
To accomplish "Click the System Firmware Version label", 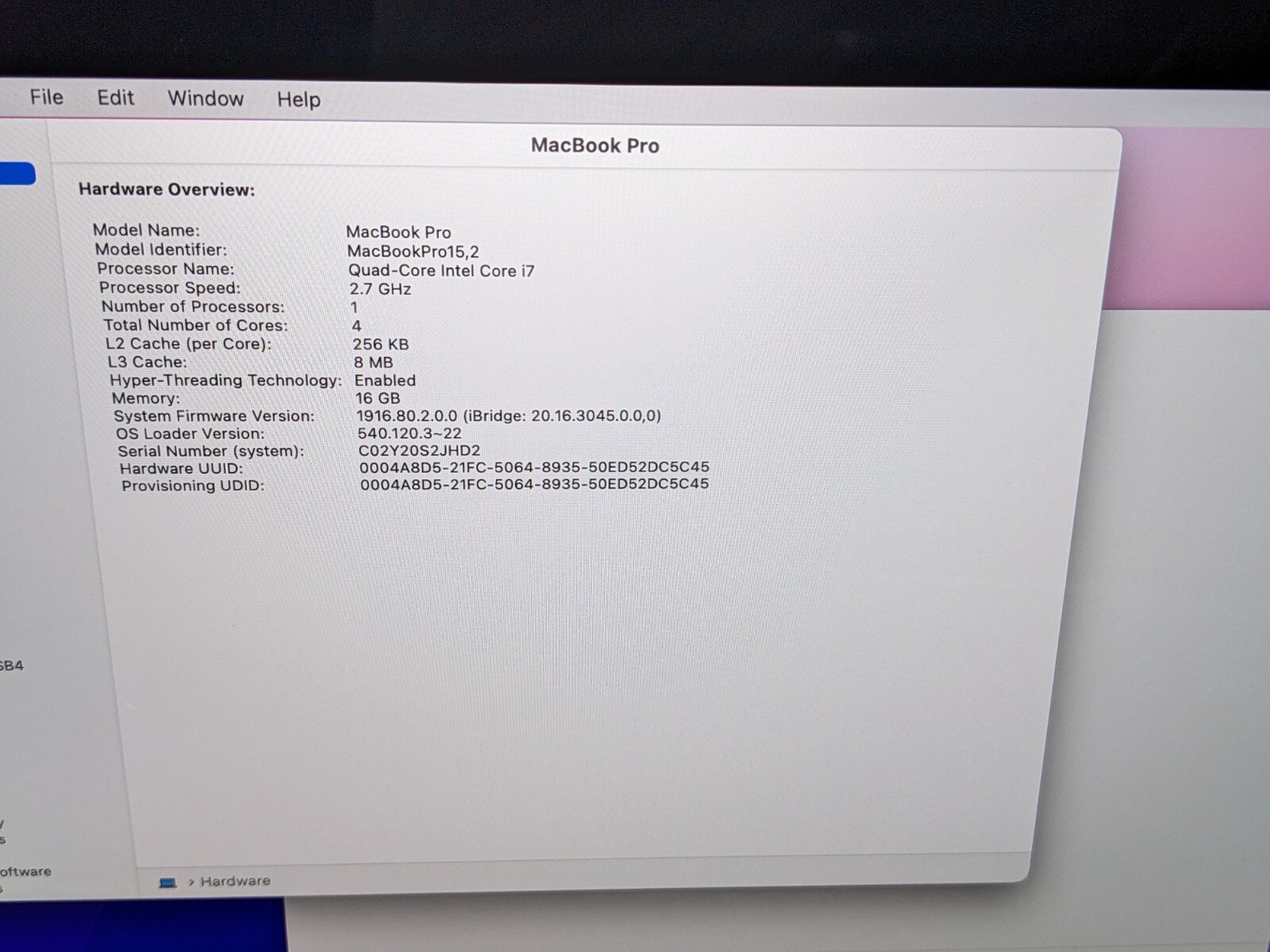I will pyautogui.click(x=214, y=416).
